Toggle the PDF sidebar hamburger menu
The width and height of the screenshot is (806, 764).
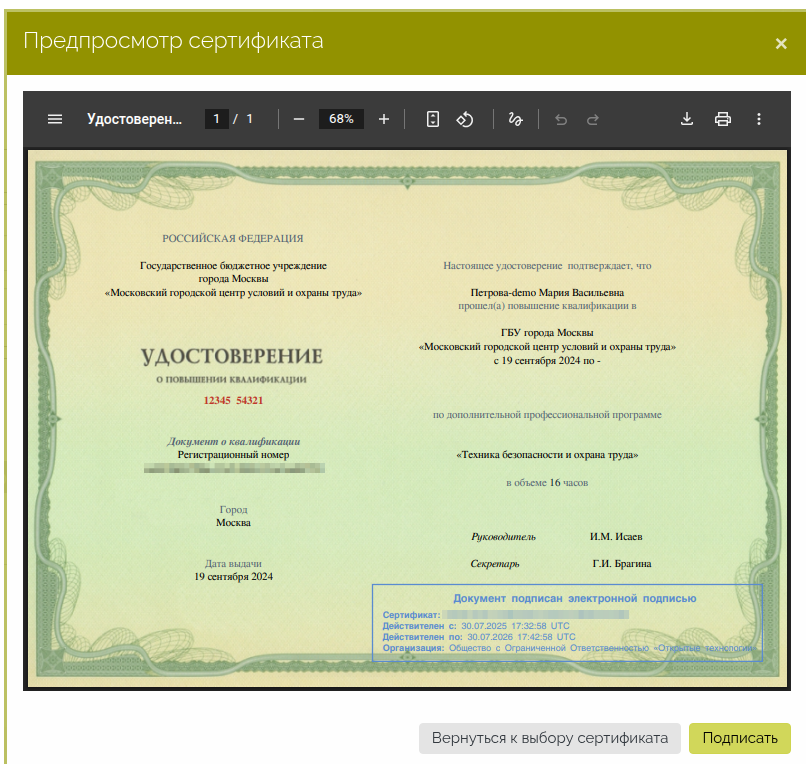(55, 119)
